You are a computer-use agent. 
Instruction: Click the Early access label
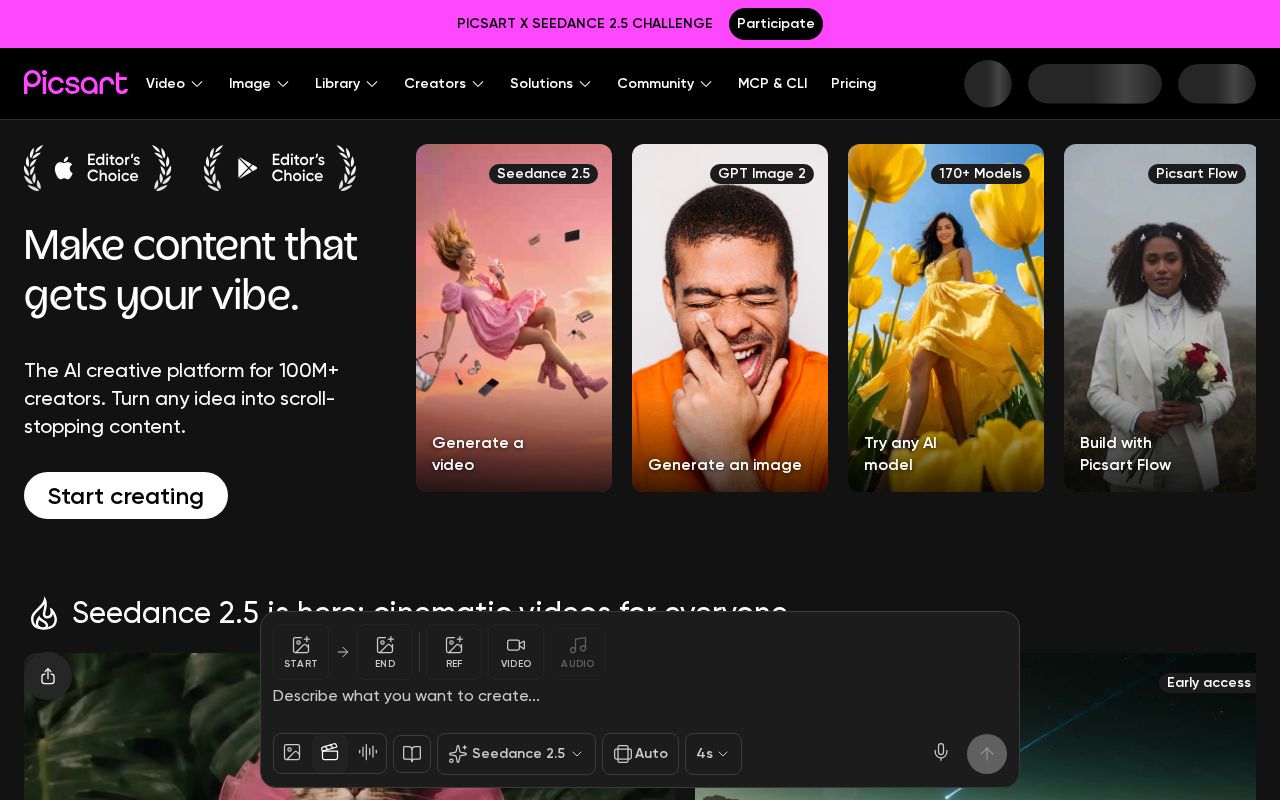(x=1208, y=683)
